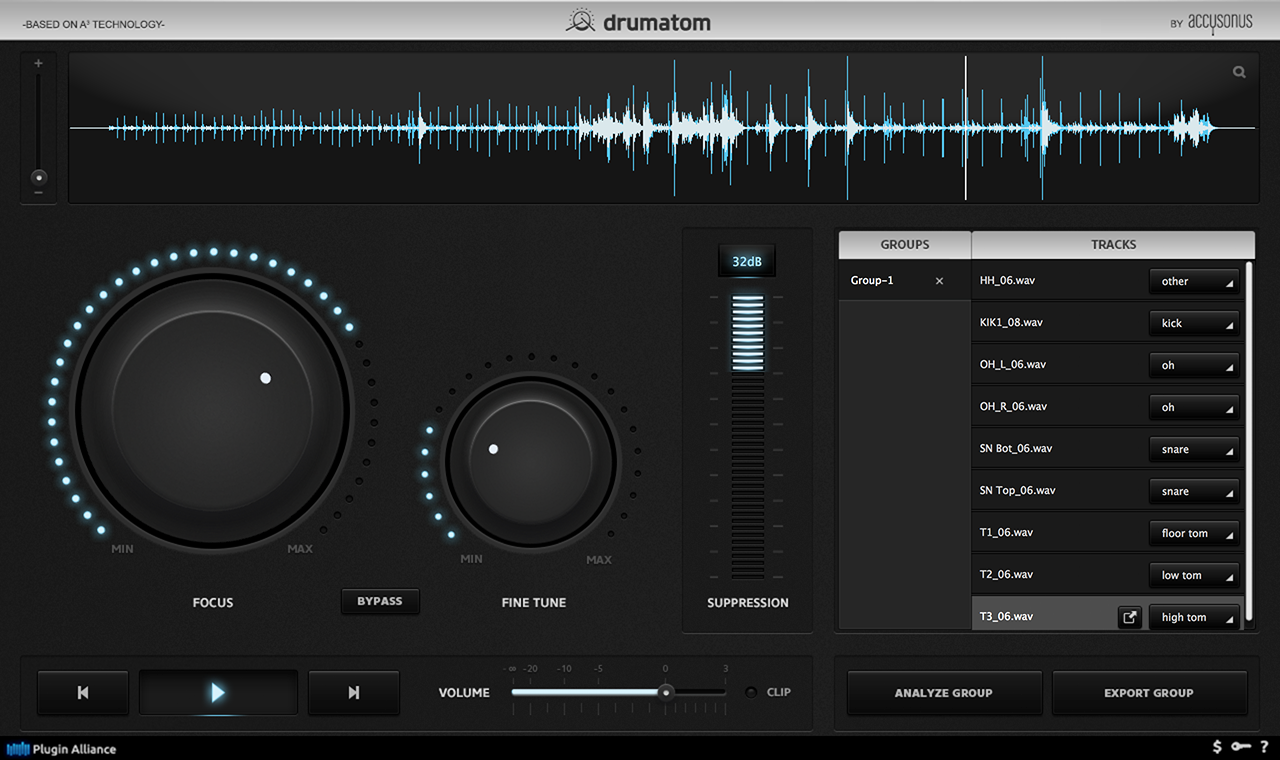Screen dimensions: 1280x760
Task: Open the type dropdown for OH_L_06.wav
Action: click(x=1194, y=365)
